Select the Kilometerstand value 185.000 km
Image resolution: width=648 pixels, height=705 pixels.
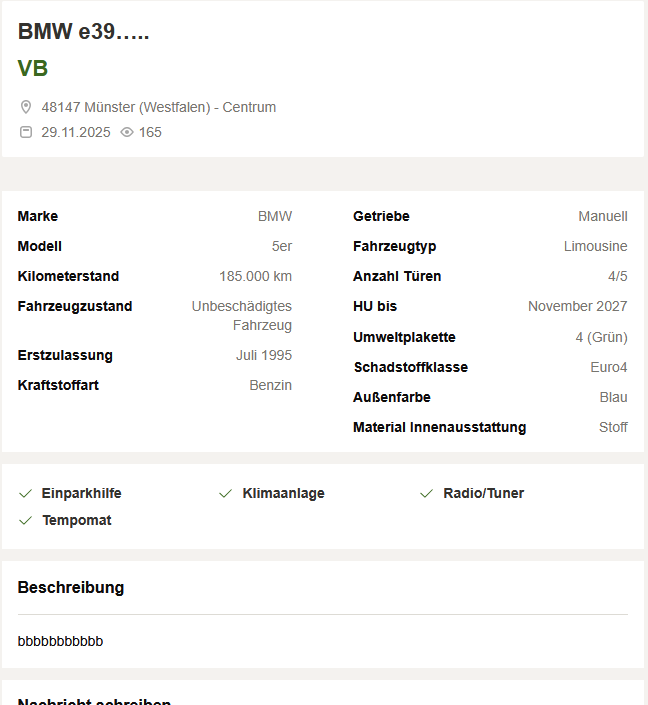(255, 276)
